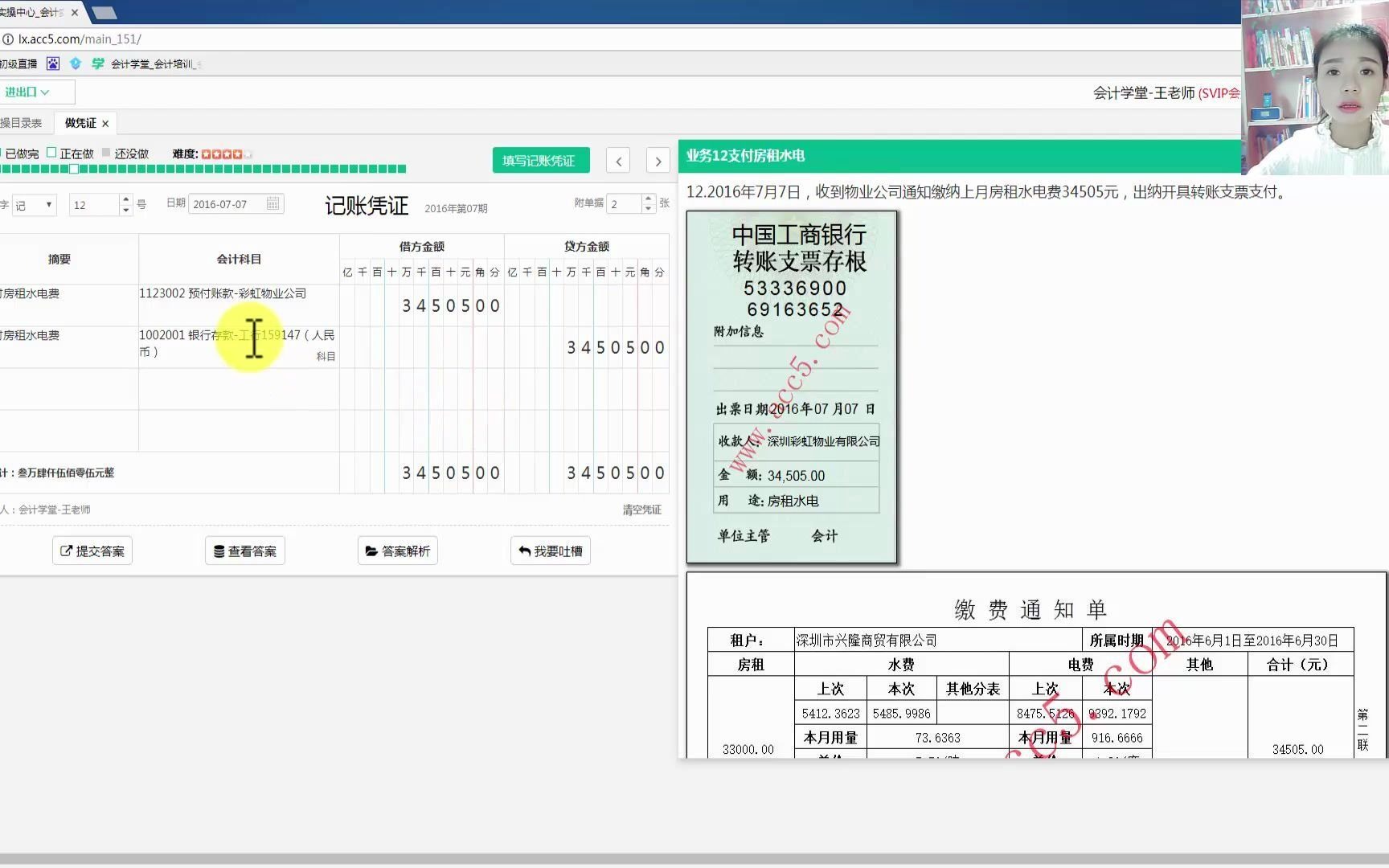Open the 会计学堂_会计培训 bookmark
The height and width of the screenshot is (868, 1389).
[147, 63]
